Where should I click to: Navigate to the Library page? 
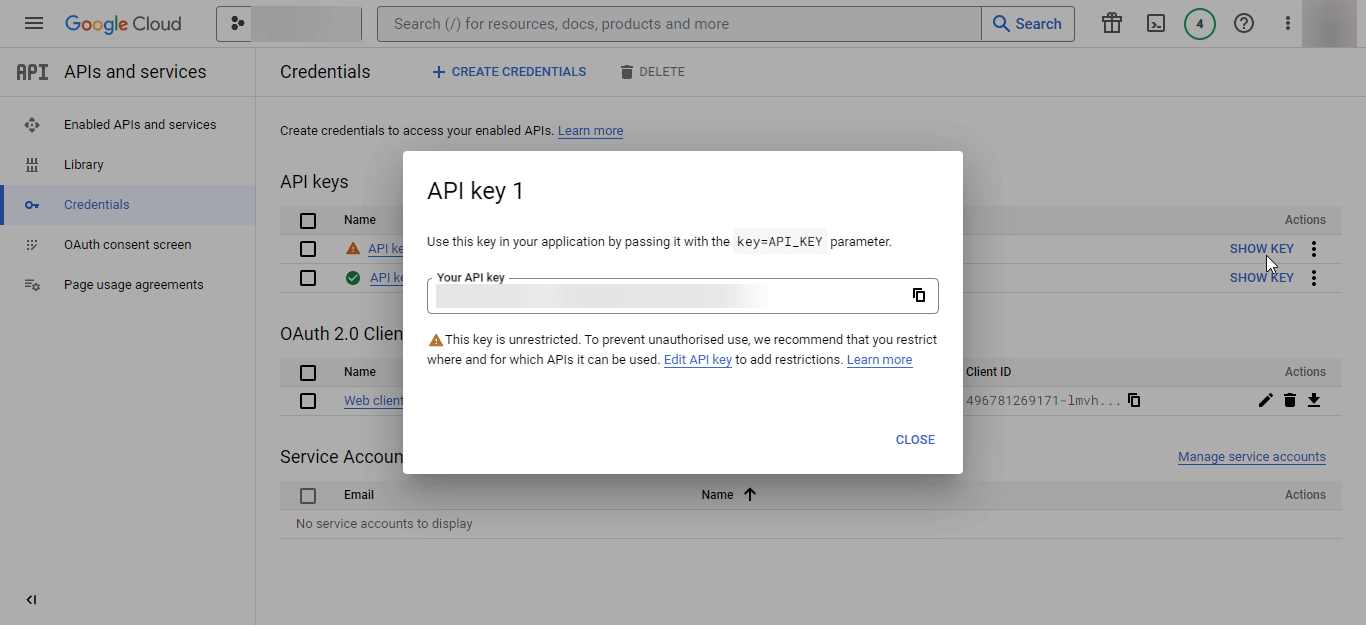[x=83, y=164]
